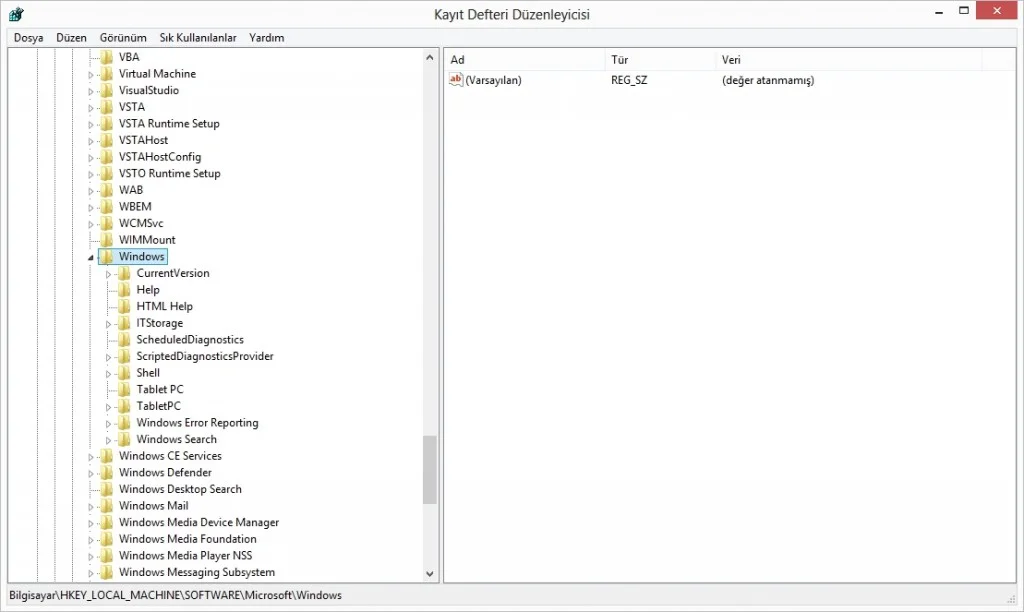Viewport: 1024px width, 612px height.
Task: Select the VSTA key label
Action: [132, 106]
